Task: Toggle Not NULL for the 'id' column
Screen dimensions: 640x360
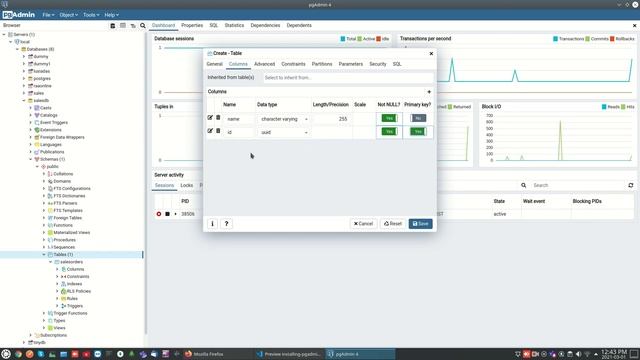Action: (389, 131)
